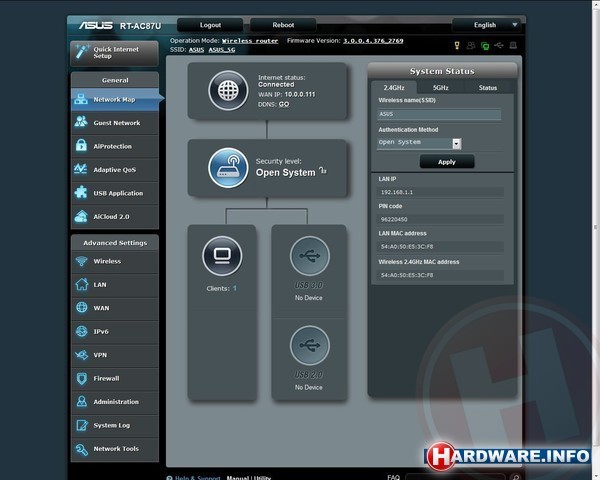
Task: Select Network Map sidebar icon
Action: click(81, 99)
